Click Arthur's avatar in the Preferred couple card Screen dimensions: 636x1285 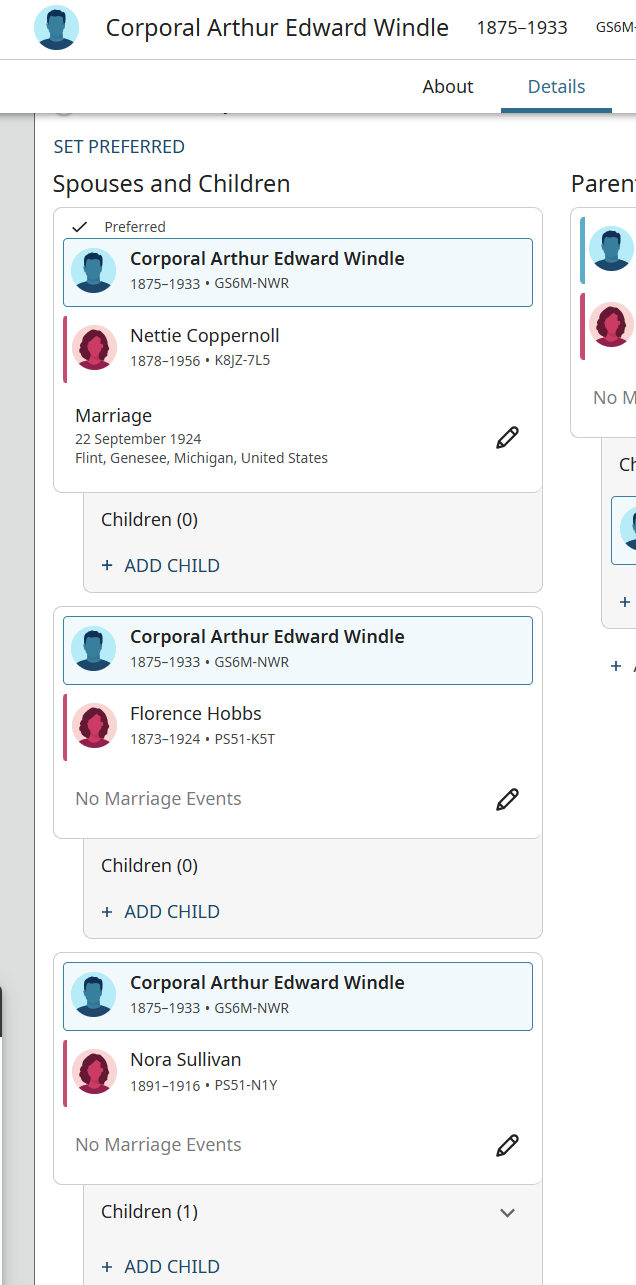[x=94, y=271]
